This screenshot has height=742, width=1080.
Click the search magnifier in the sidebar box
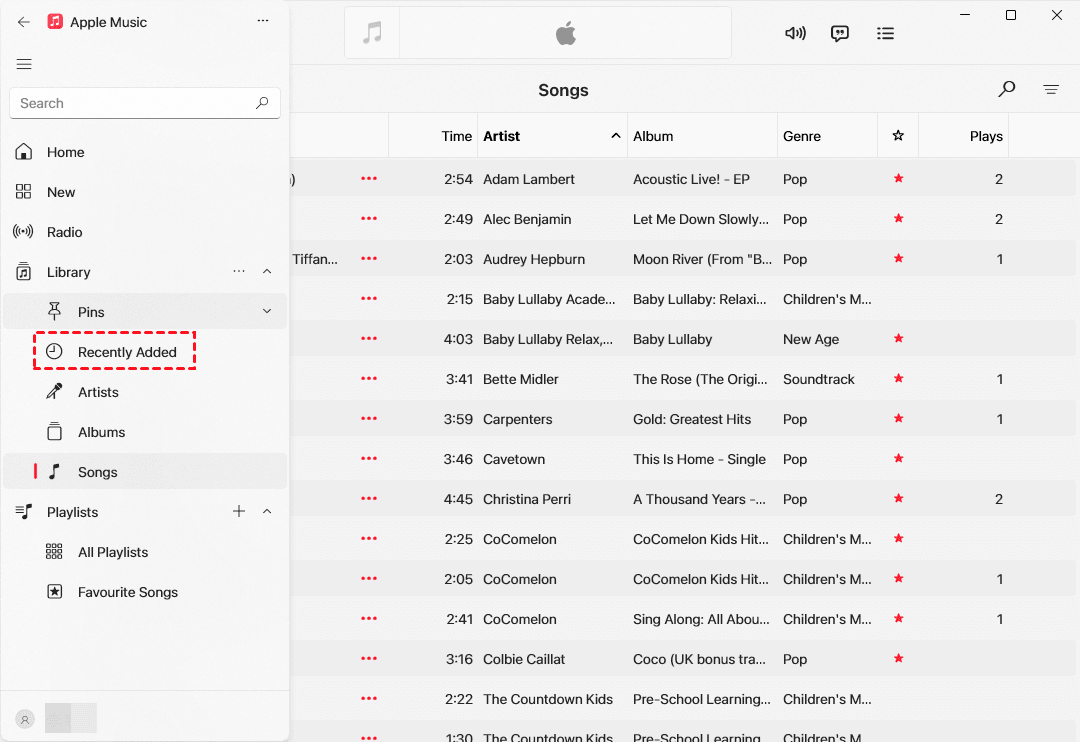(262, 103)
